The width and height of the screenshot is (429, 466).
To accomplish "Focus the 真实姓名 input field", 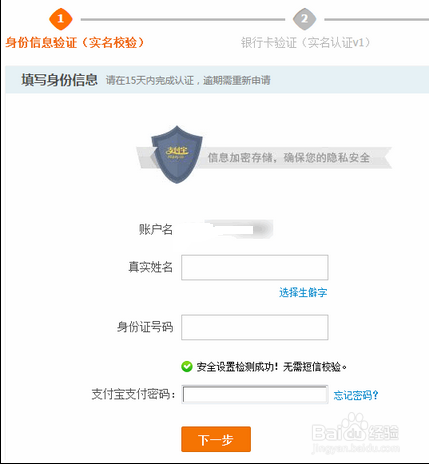I will tap(255, 267).
